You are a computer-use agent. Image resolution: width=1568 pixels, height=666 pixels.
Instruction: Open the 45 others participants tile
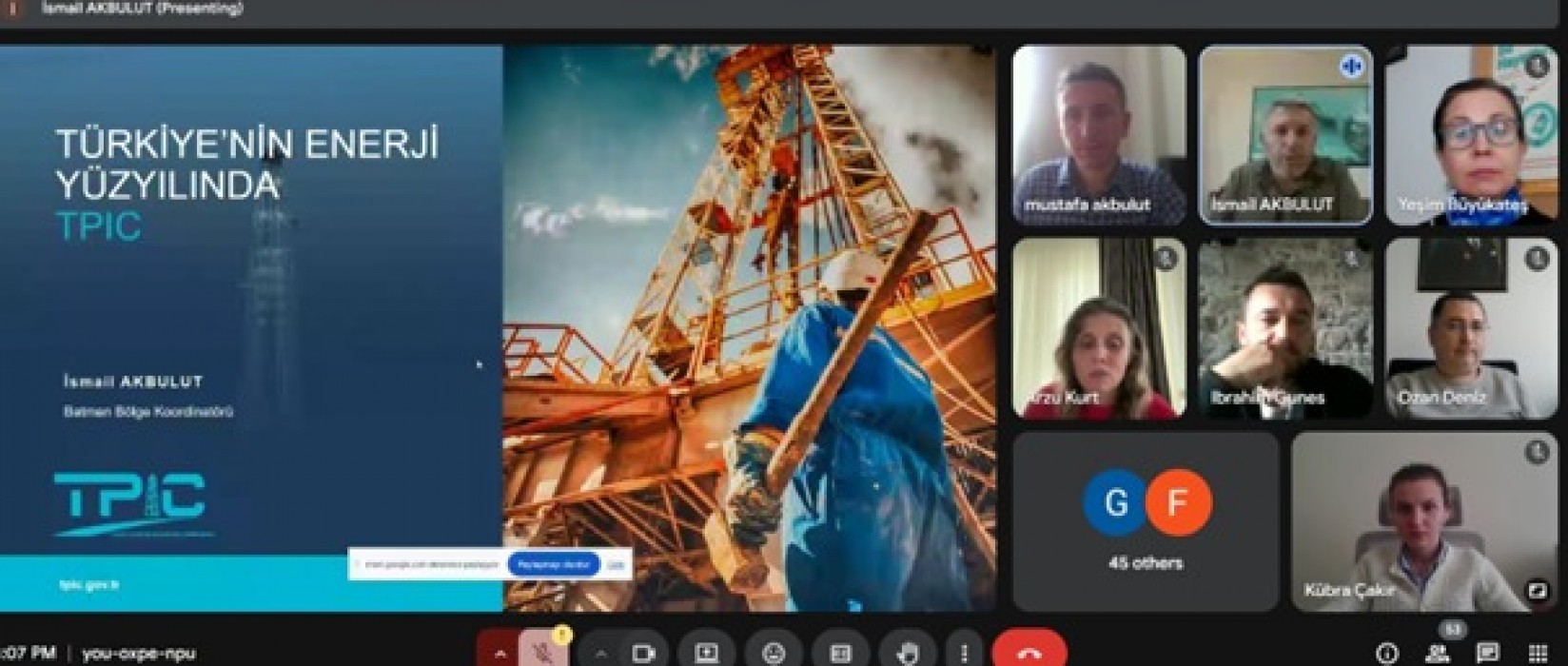[1146, 521]
